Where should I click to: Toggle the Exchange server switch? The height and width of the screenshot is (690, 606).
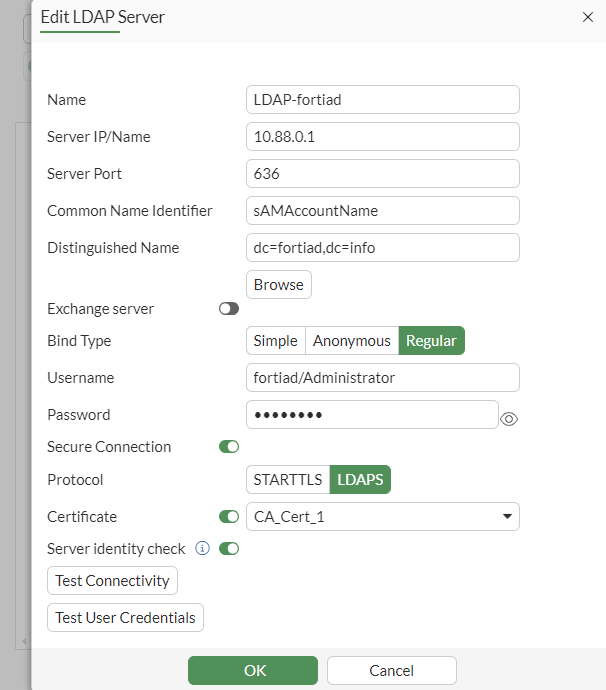pyautogui.click(x=228, y=309)
